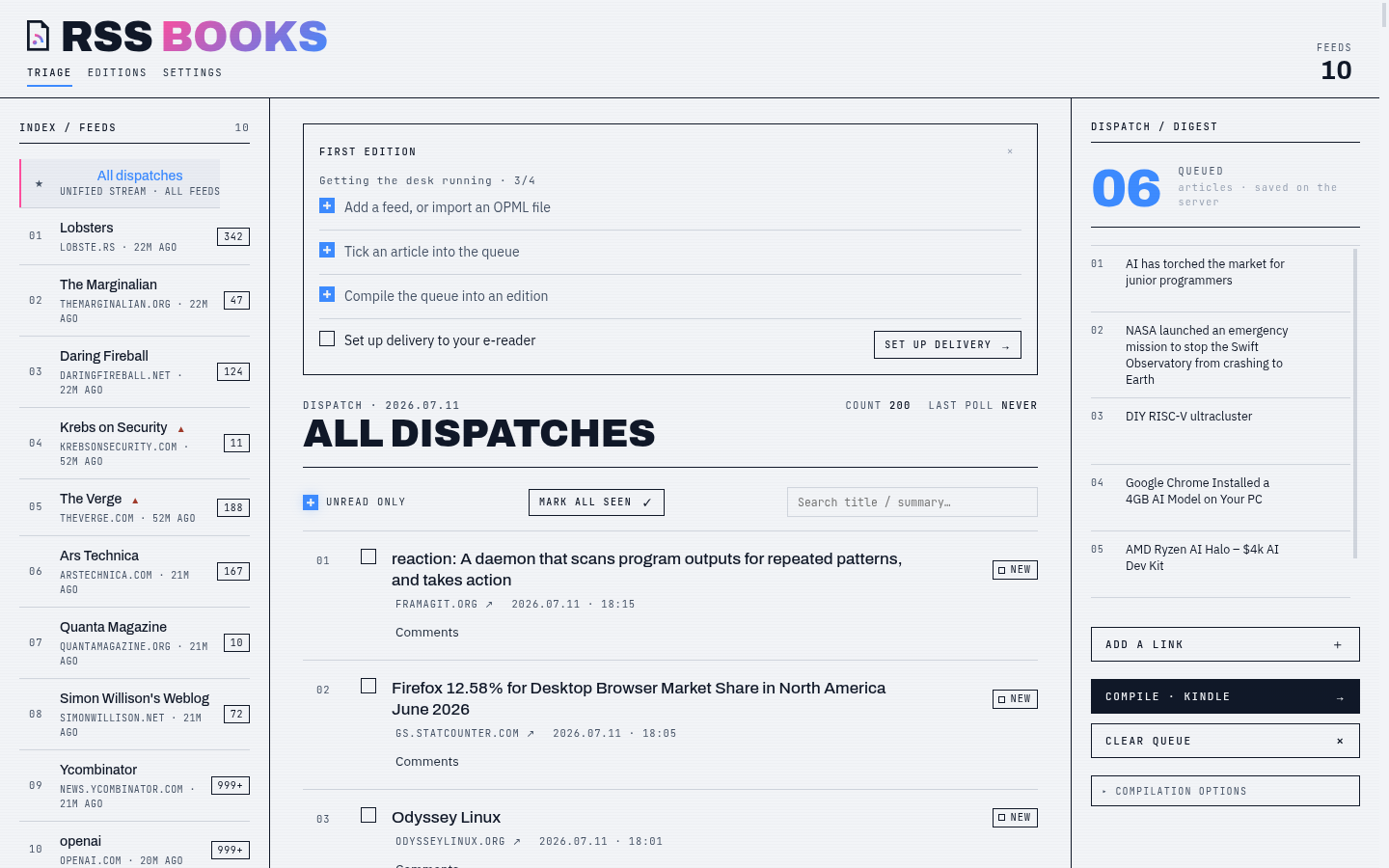Viewport: 1389px width, 868px height.
Task: Open the TRIAGE tab
Action: 49,73
